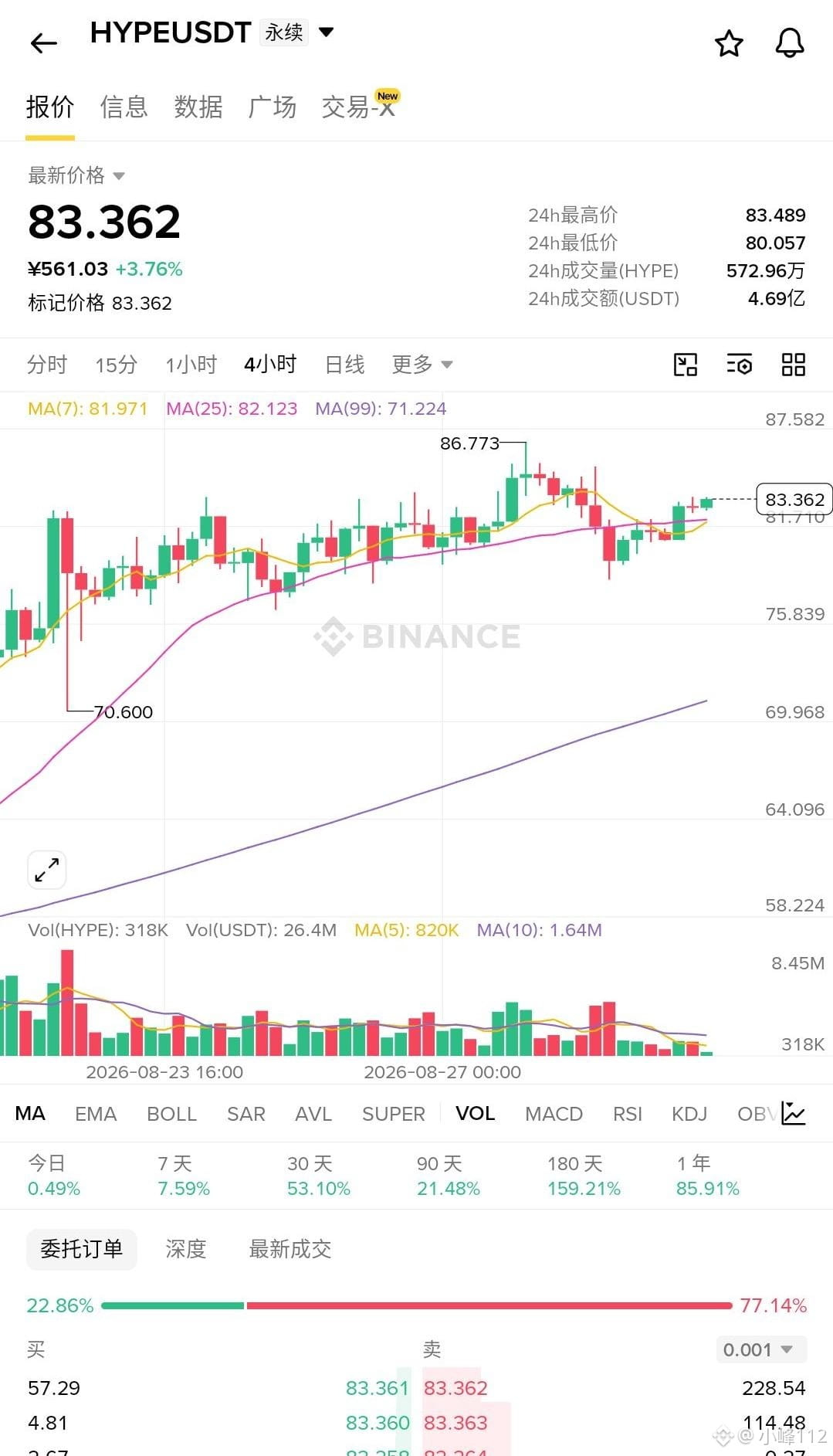The width and height of the screenshot is (833, 1456).
Task: Switch to the 数据 tab
Action: [198, 107]
